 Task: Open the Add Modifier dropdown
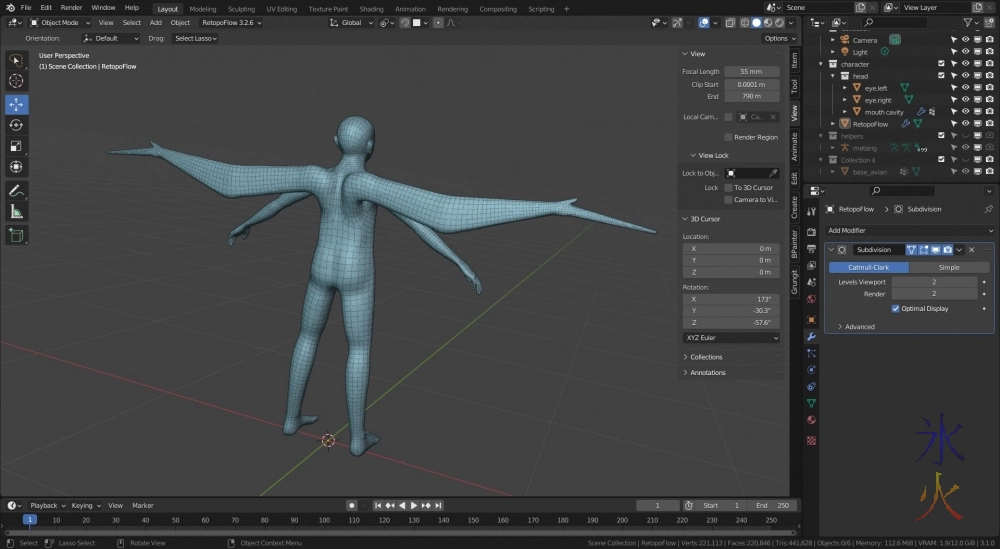[908, 230]
